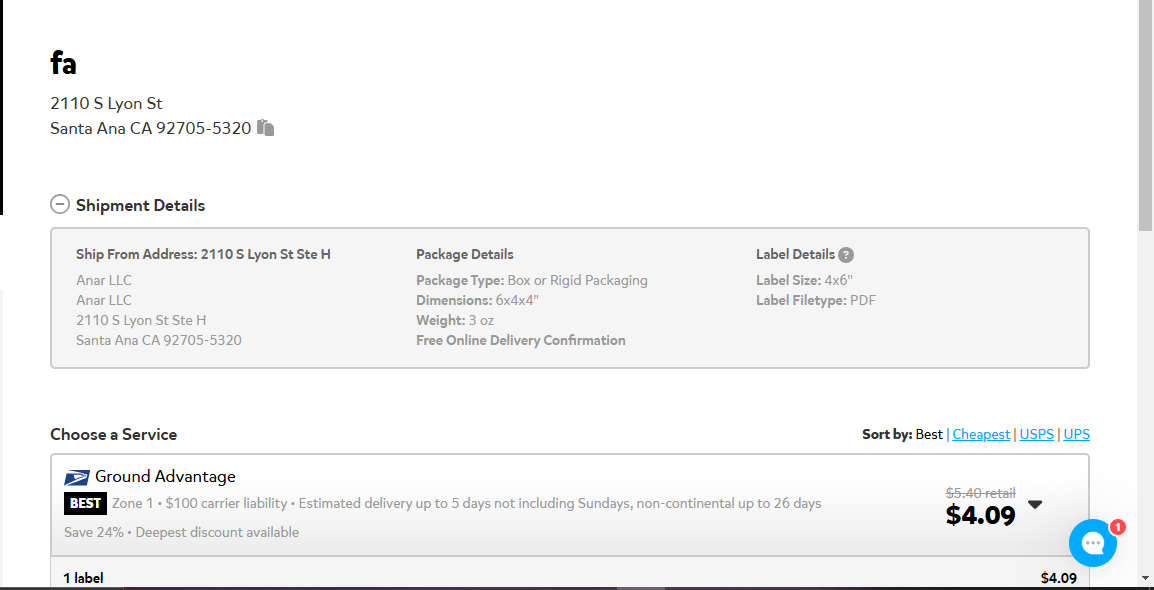The width and height of the screenshot is (1154, 590).
Task: Click the USPS eagle logo on Ground Advantage
Action: [x=77, y=477]
